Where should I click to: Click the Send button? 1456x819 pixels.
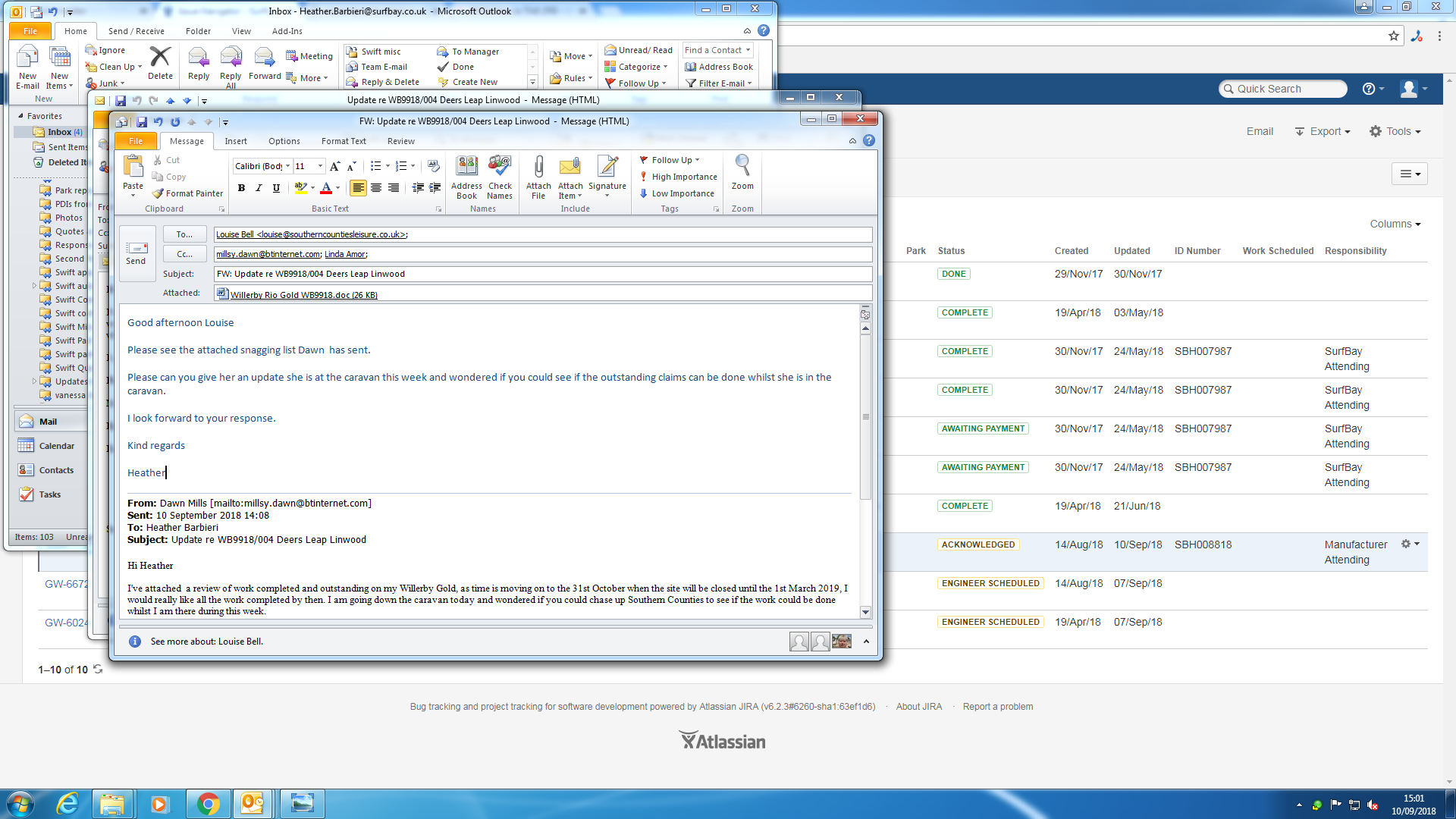(136, 253)
